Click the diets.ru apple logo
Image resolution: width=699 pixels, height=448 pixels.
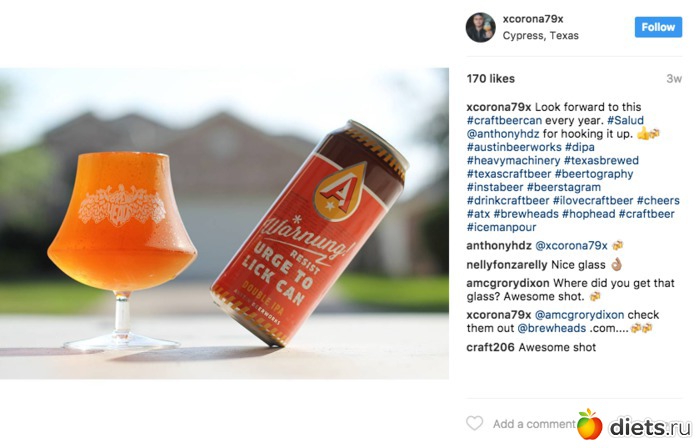point(589,424)
